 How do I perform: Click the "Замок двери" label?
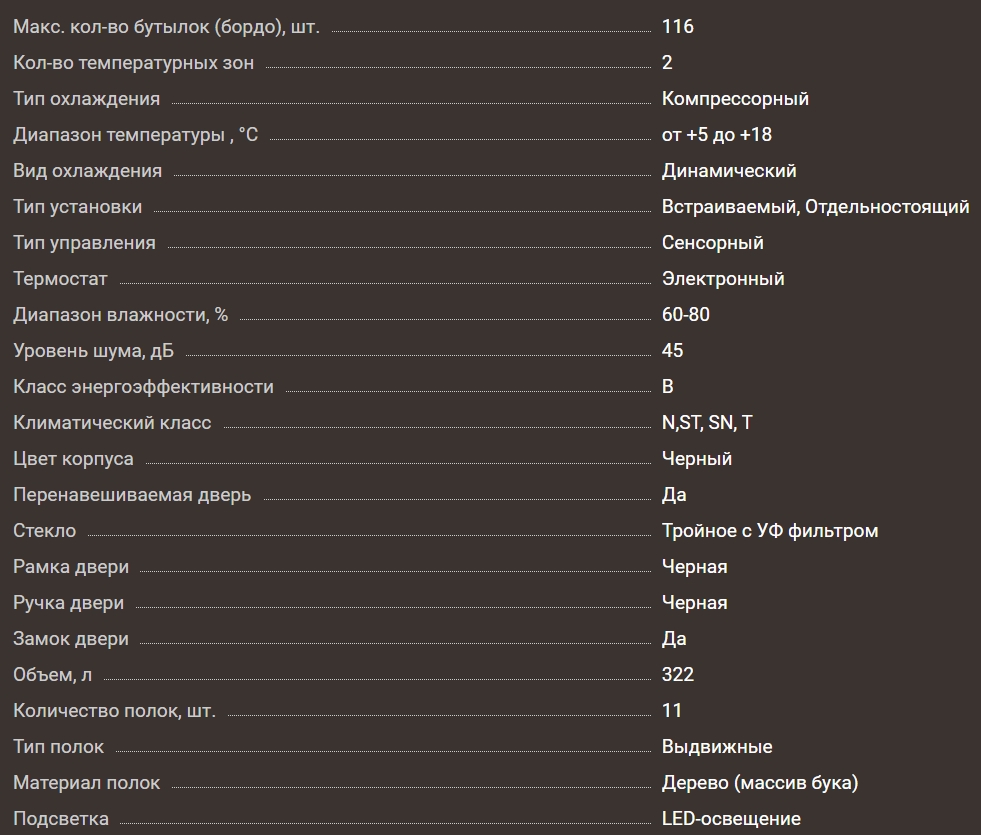[71, 639]
